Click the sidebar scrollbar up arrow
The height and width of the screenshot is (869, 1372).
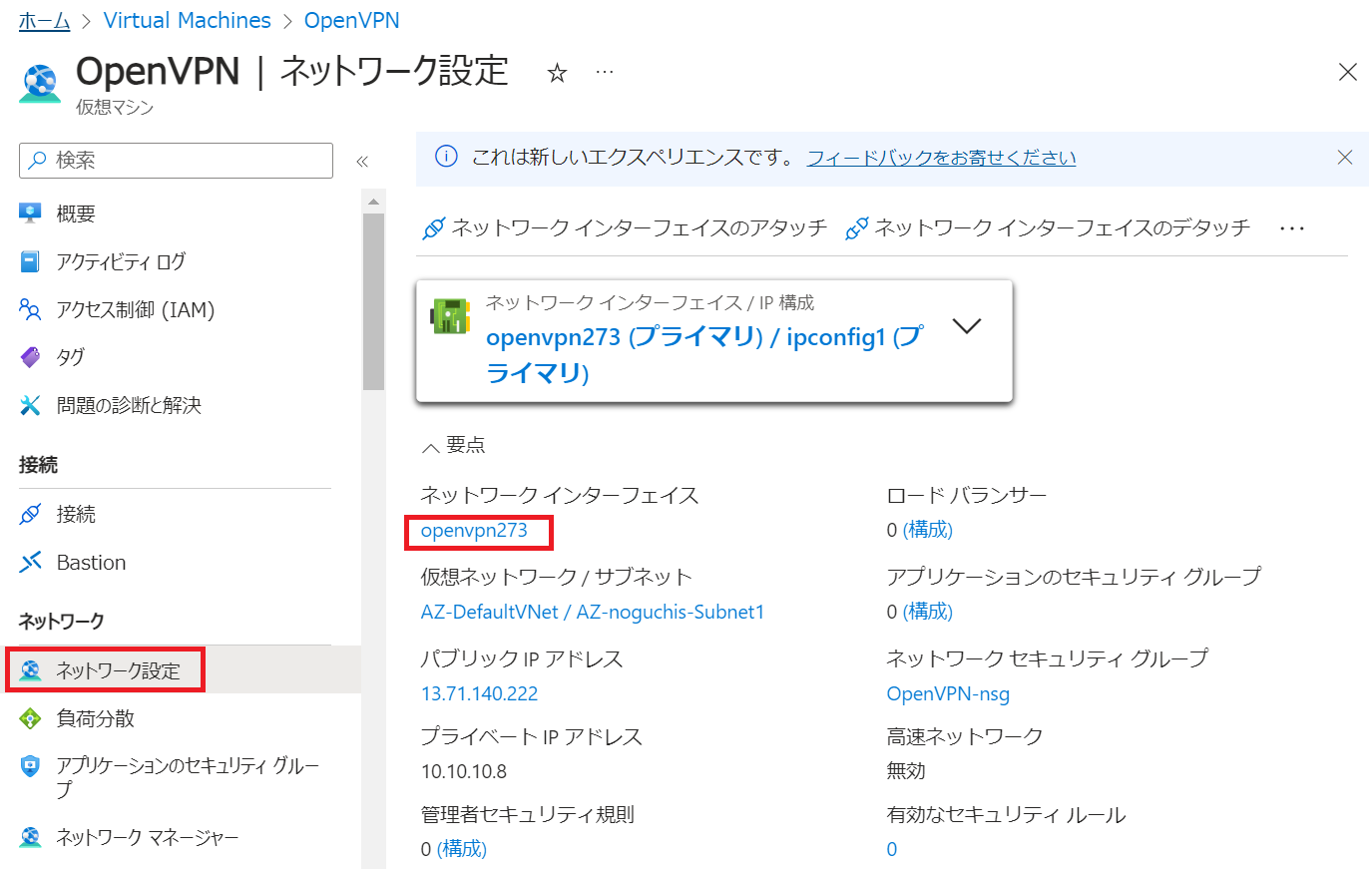[374, 203]
